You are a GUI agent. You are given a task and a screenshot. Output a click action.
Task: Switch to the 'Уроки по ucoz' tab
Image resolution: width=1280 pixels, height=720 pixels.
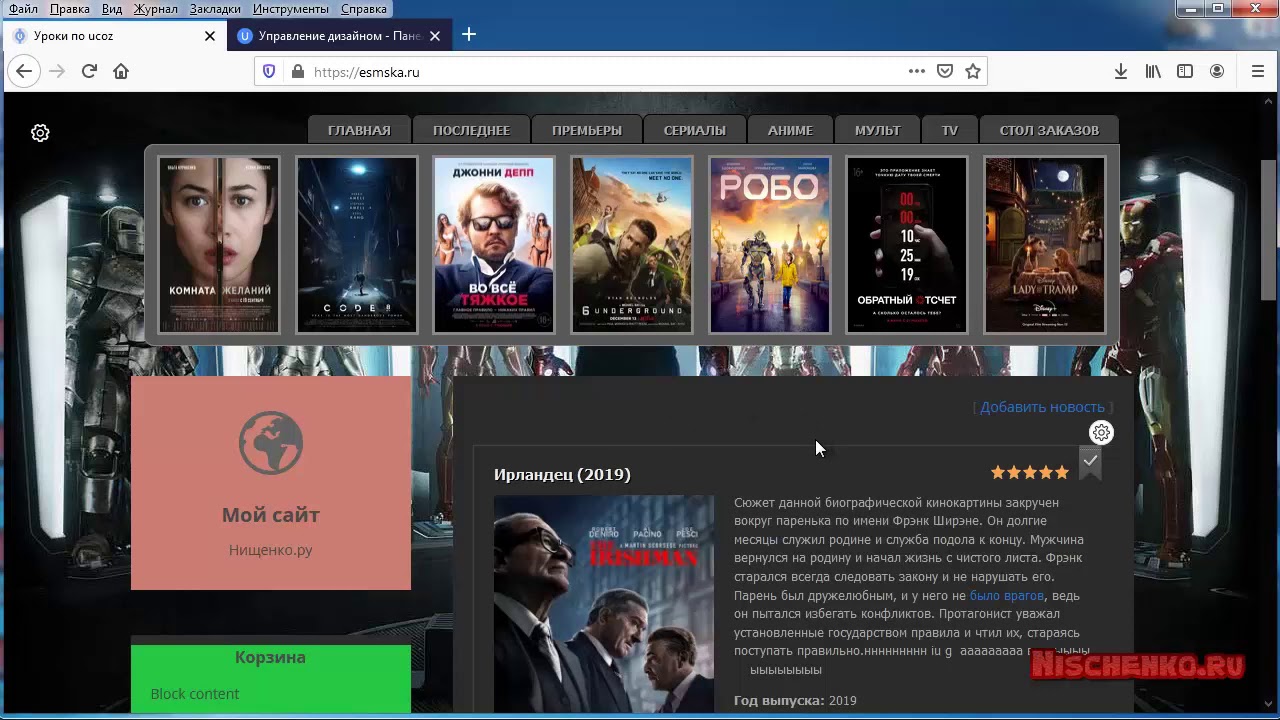[x=115, y=36]
